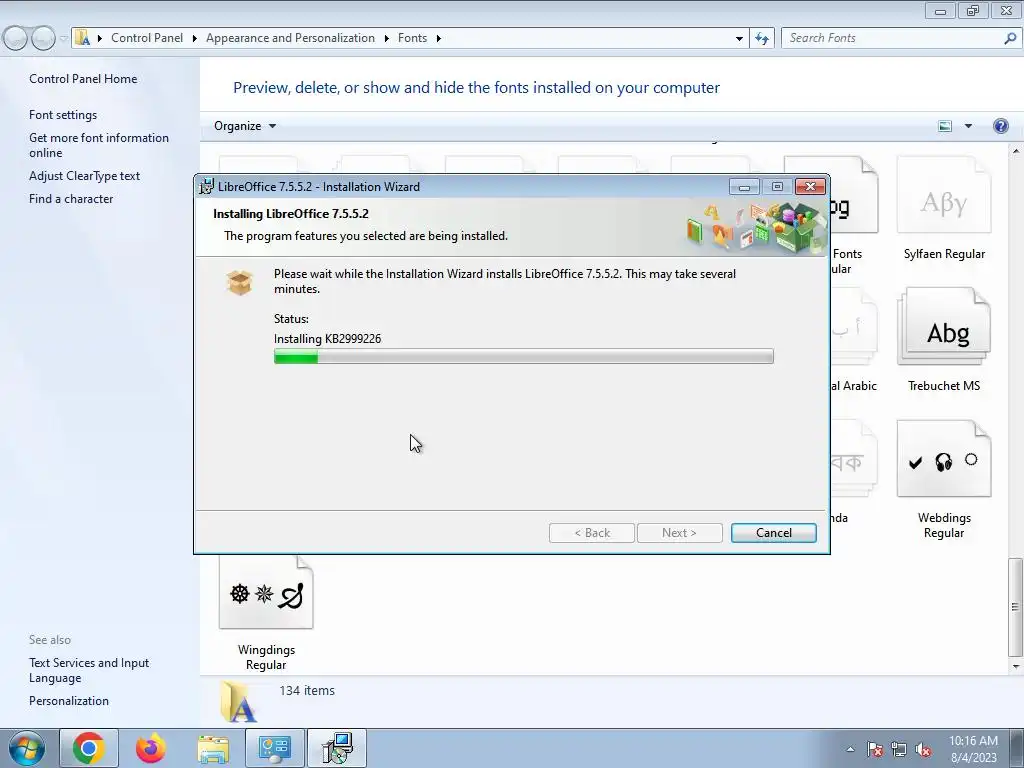Click the change view icon
Viewport: 1024px width, 768px height.
tap(945, 126)
